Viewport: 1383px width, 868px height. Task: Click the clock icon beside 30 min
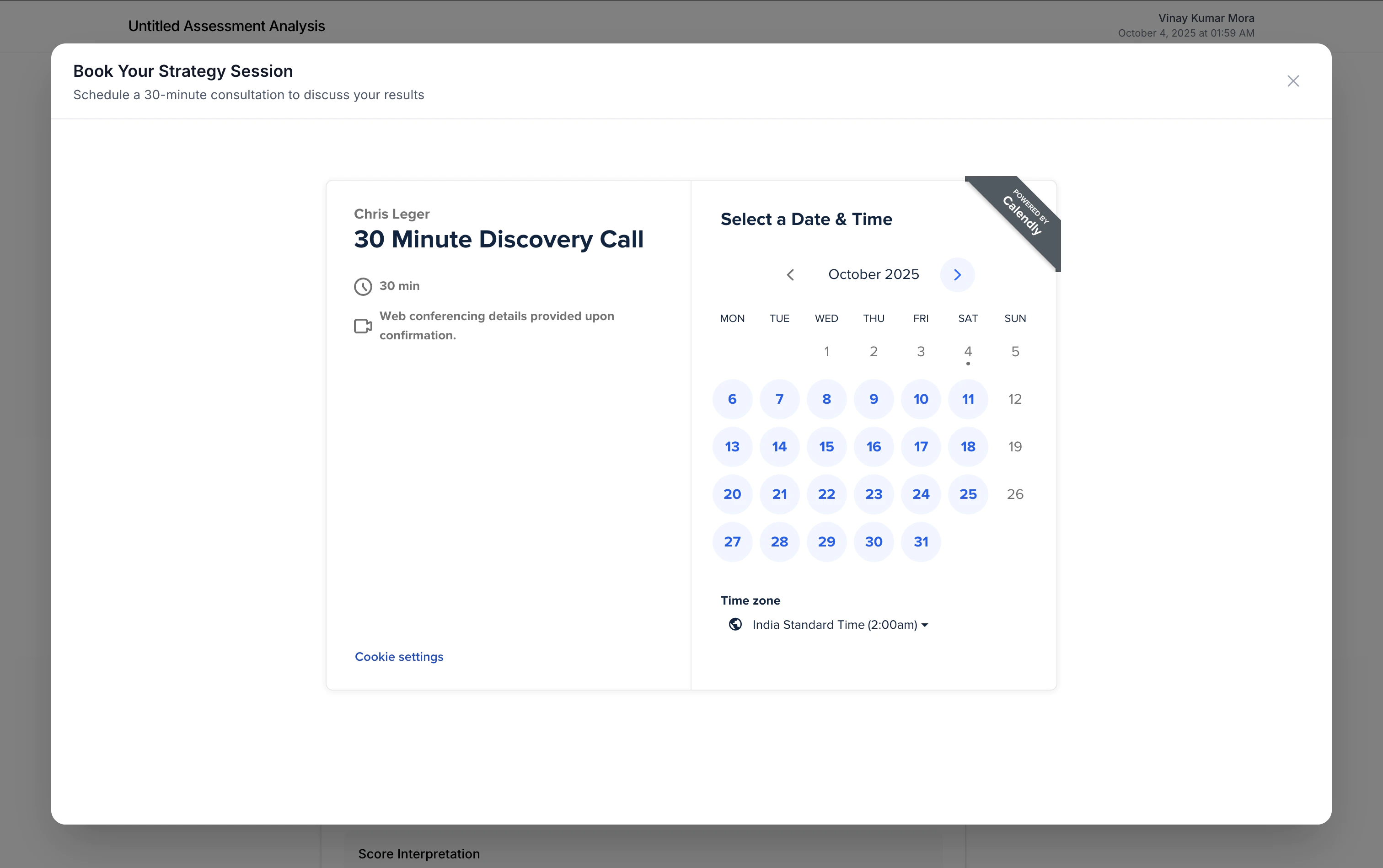coord(362,286)
